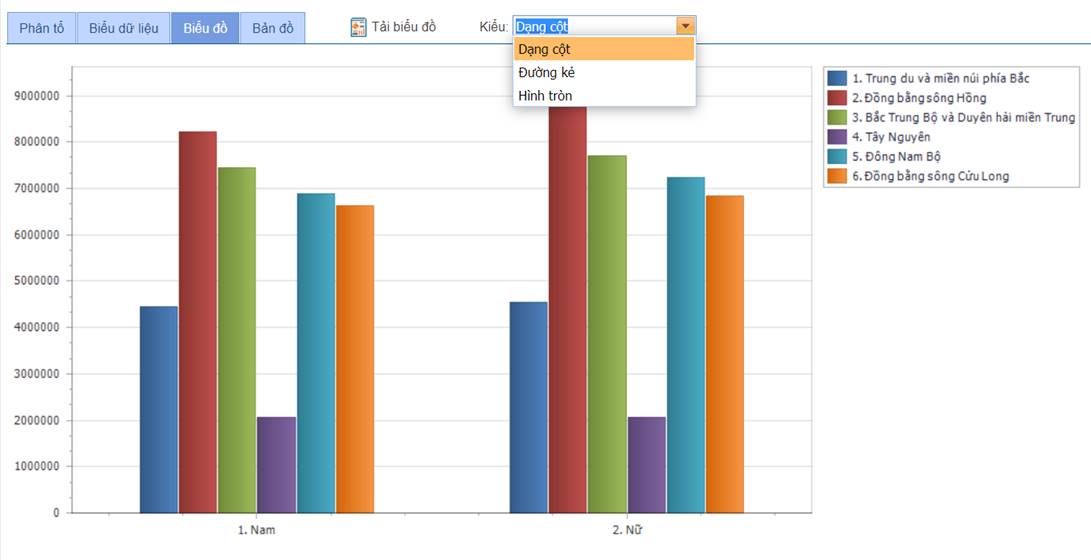
Task: Collapse the Kiểu dropdown arrow
Action: pyautogui.click(x=685, y=27)
